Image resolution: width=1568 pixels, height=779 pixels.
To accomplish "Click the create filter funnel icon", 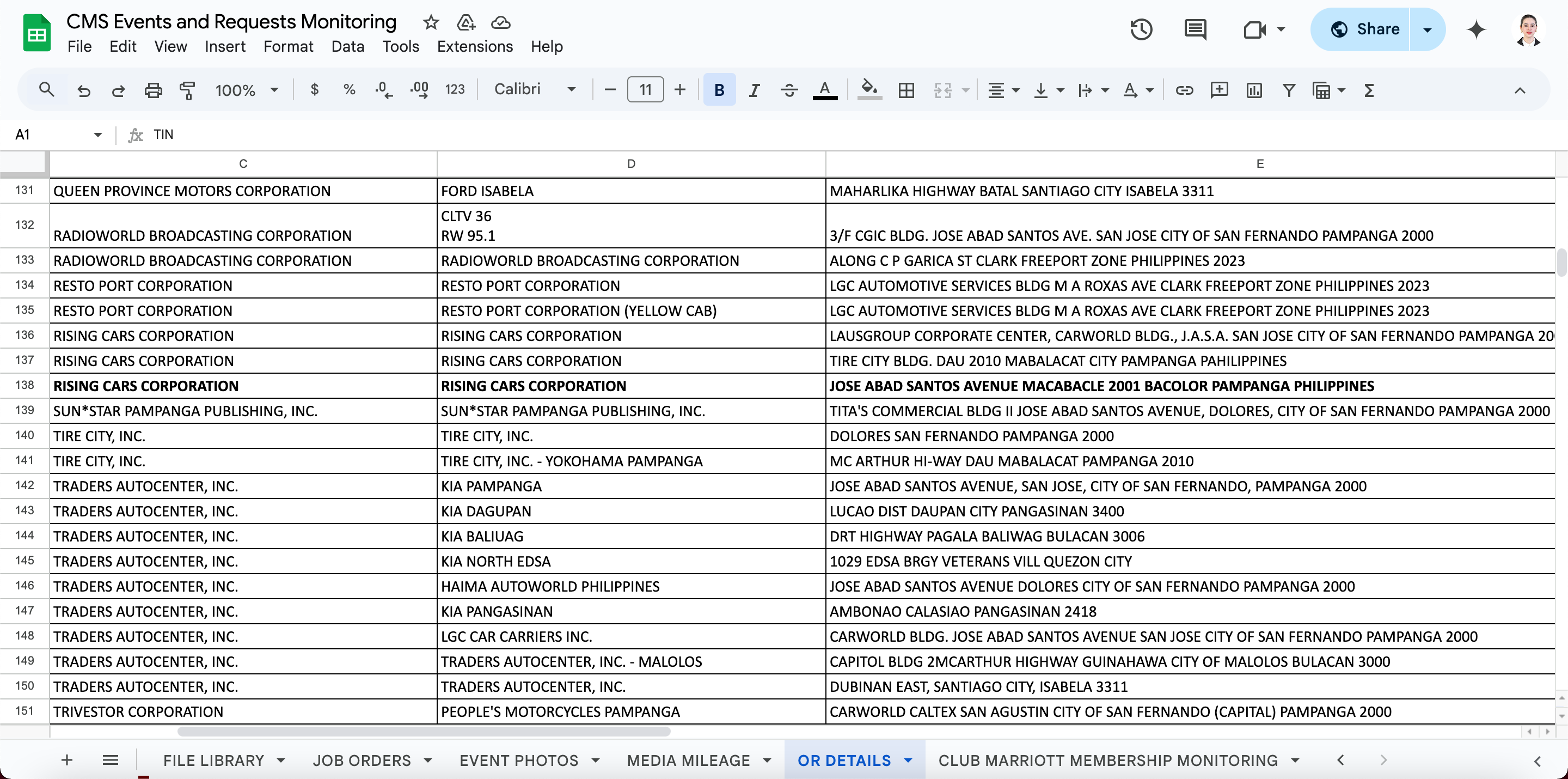I will point(1289,90).
